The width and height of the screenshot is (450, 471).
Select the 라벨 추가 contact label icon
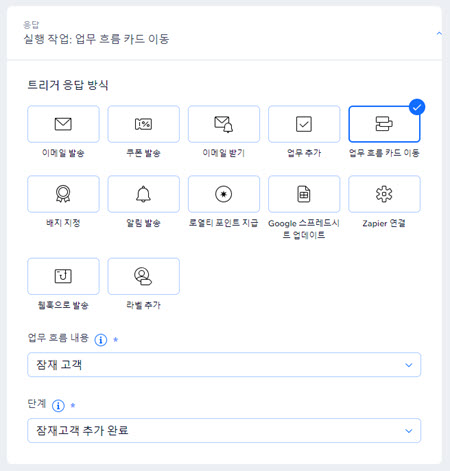(x=143, y=276)
